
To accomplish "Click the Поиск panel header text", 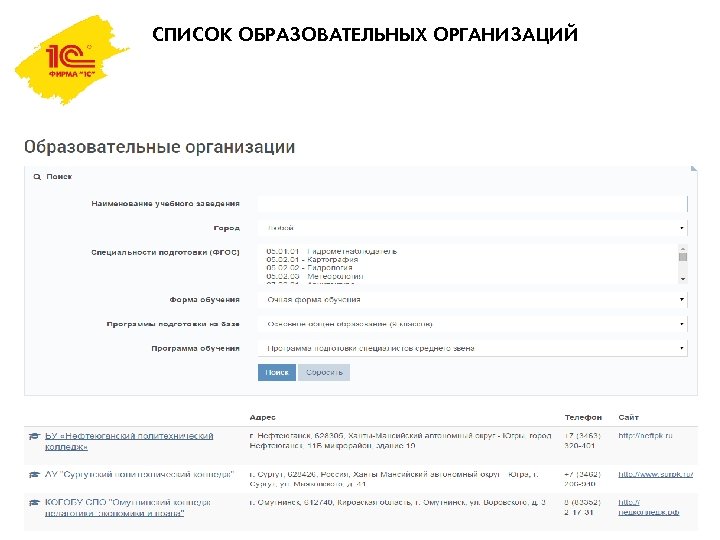I will tap(59, 177).
